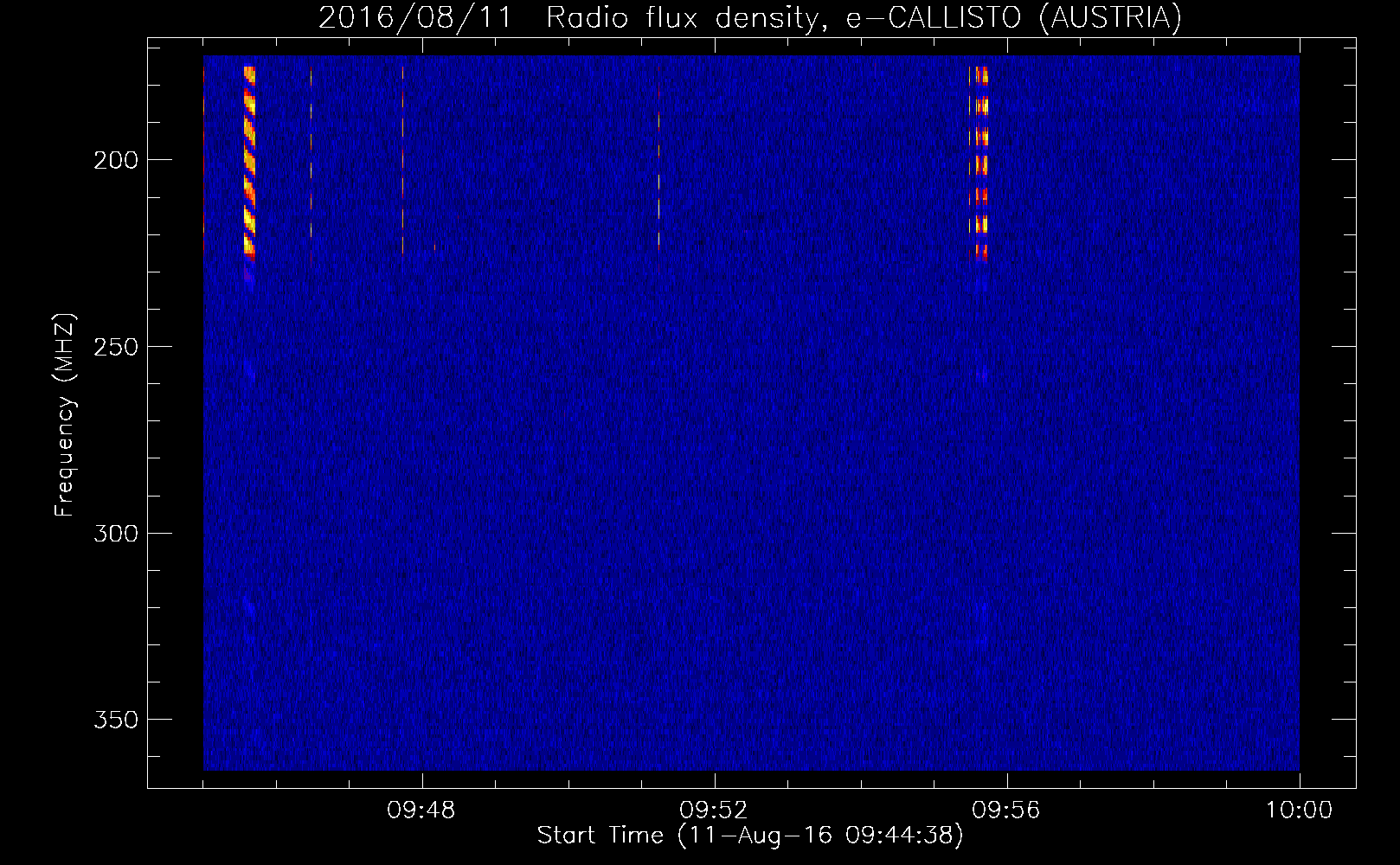Image resolution: width=1400 pixels, height=865 pixels.
Task: Click the 09:52 time tick label
Action: point(714,811)
